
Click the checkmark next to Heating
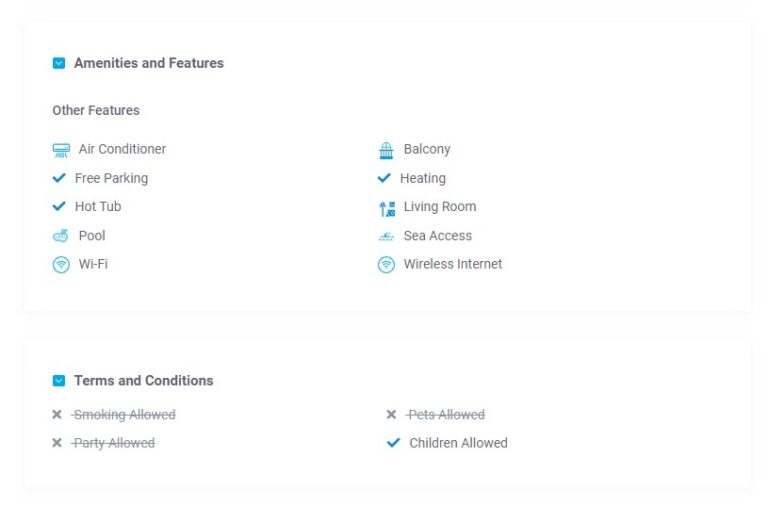(x=384, y=178)
